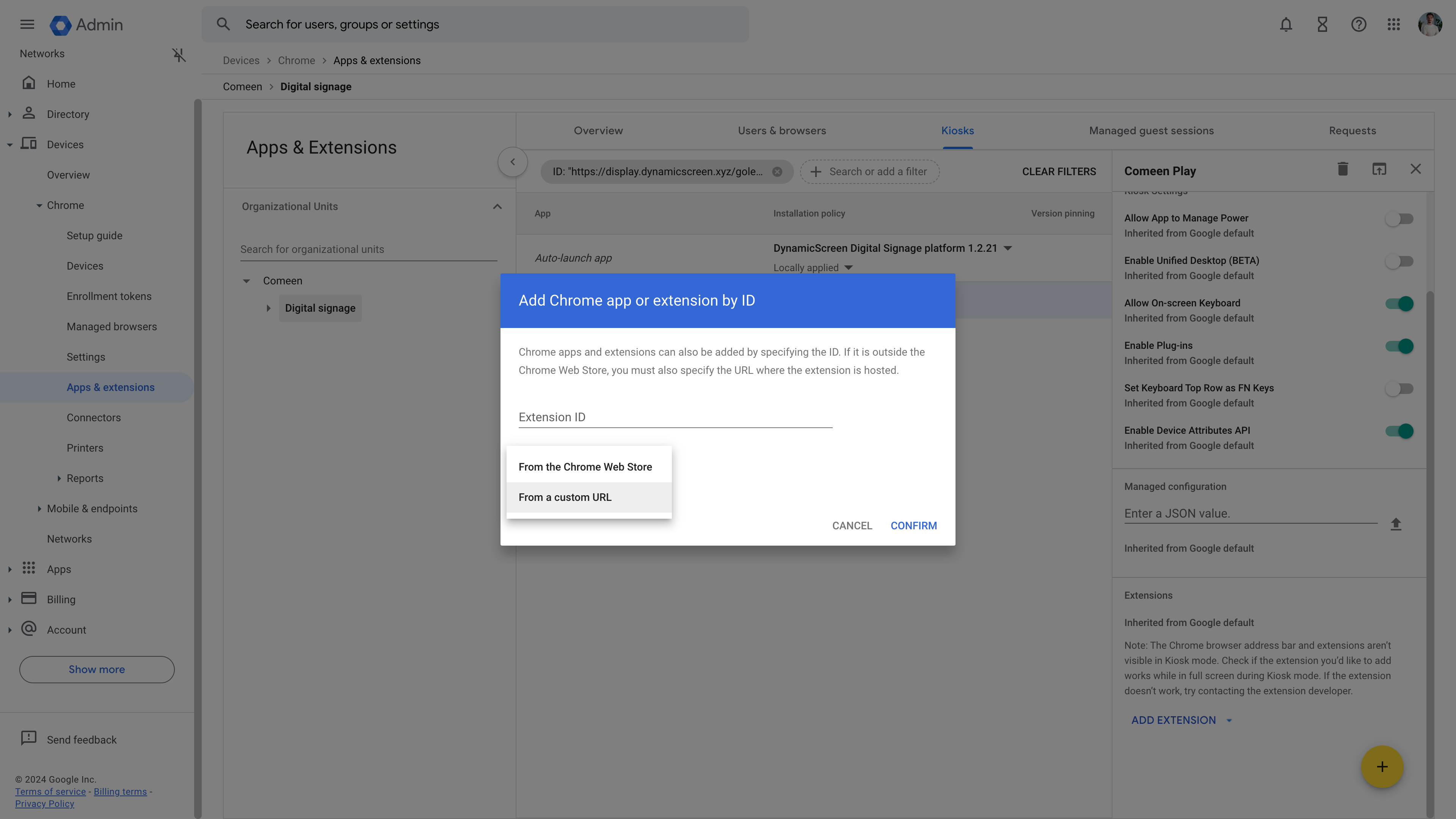This screenshot has width=1456, height=819.
Task: Toggle Set Keyboard Top Row as FN Keys
Action: click(x=1399, y=389)
